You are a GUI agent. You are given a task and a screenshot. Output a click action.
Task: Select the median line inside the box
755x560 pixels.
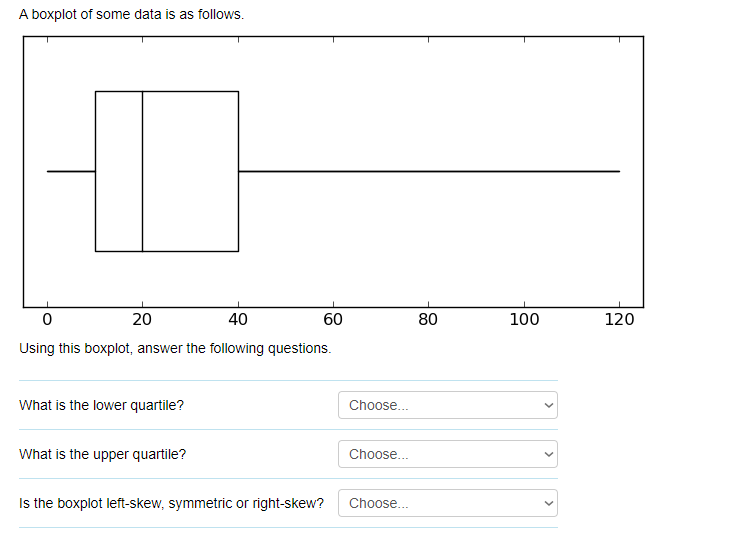click(143, 171)
